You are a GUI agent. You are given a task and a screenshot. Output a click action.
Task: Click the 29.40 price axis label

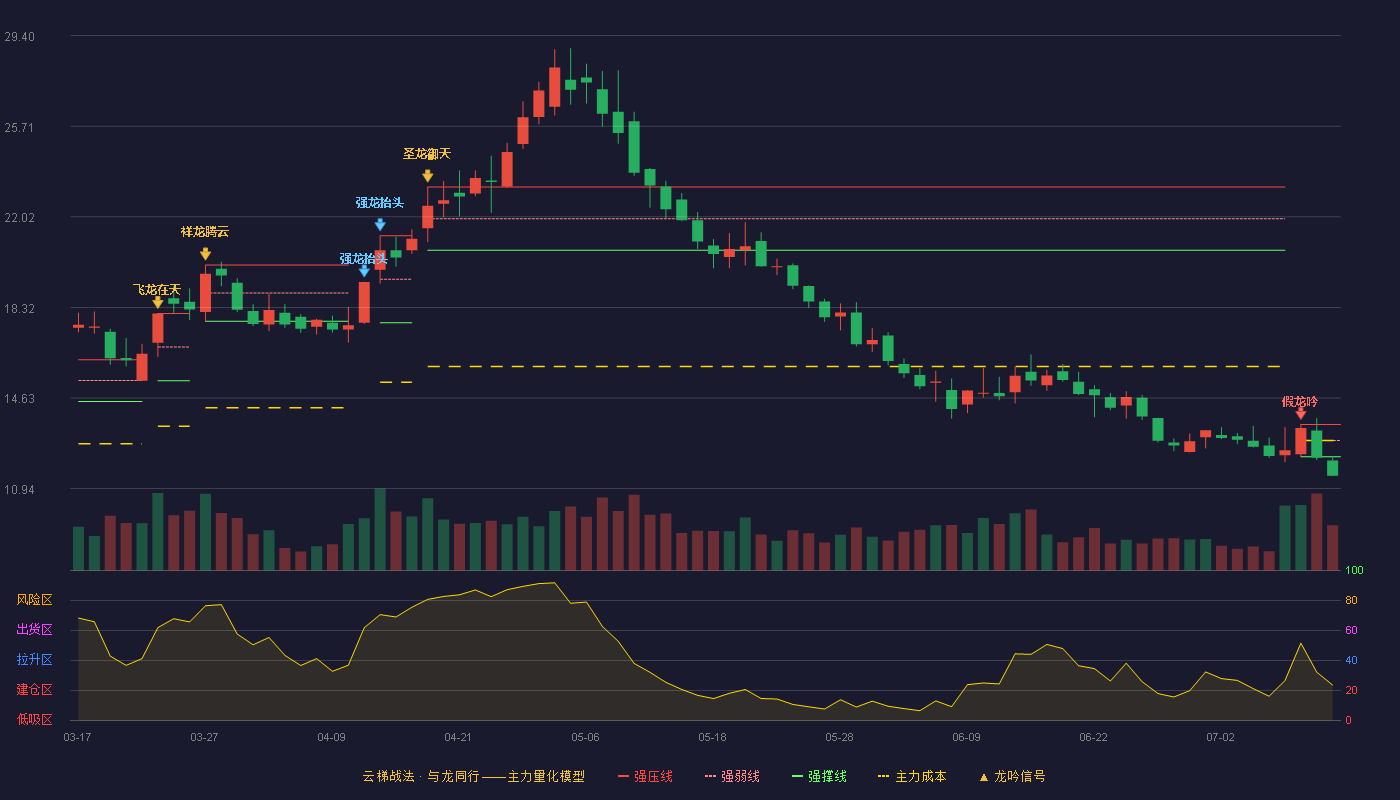19,37
